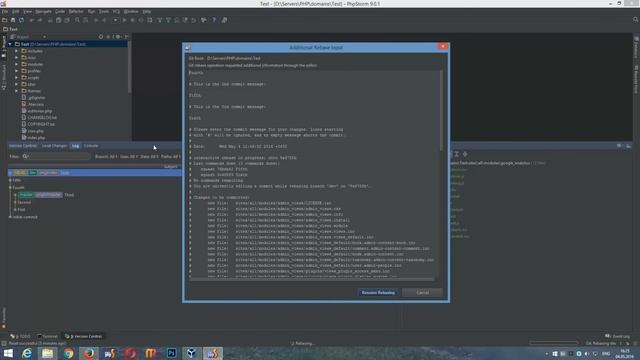
Task: Click the rebase editor horizontal scrollbar
Action: point(311,279)
